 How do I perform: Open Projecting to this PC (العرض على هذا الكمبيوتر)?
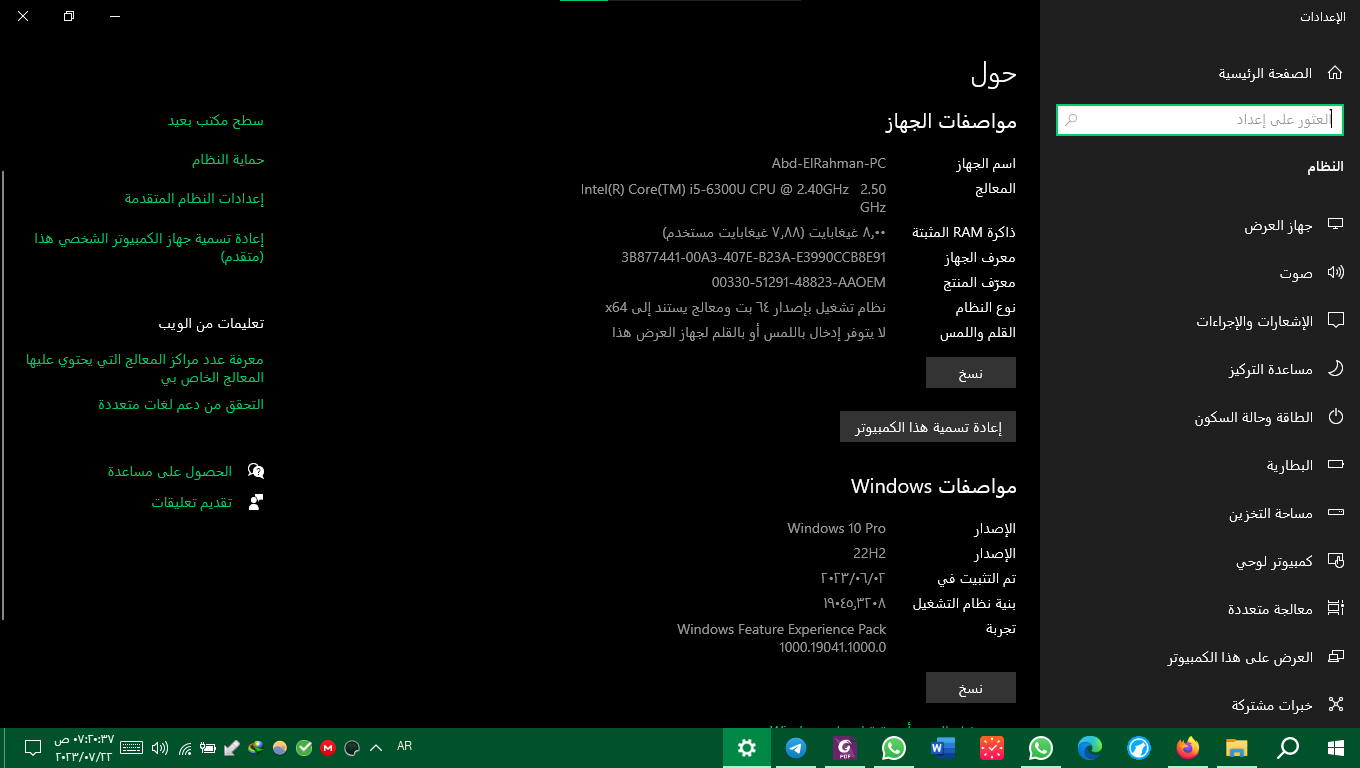tap(1200, 657)
